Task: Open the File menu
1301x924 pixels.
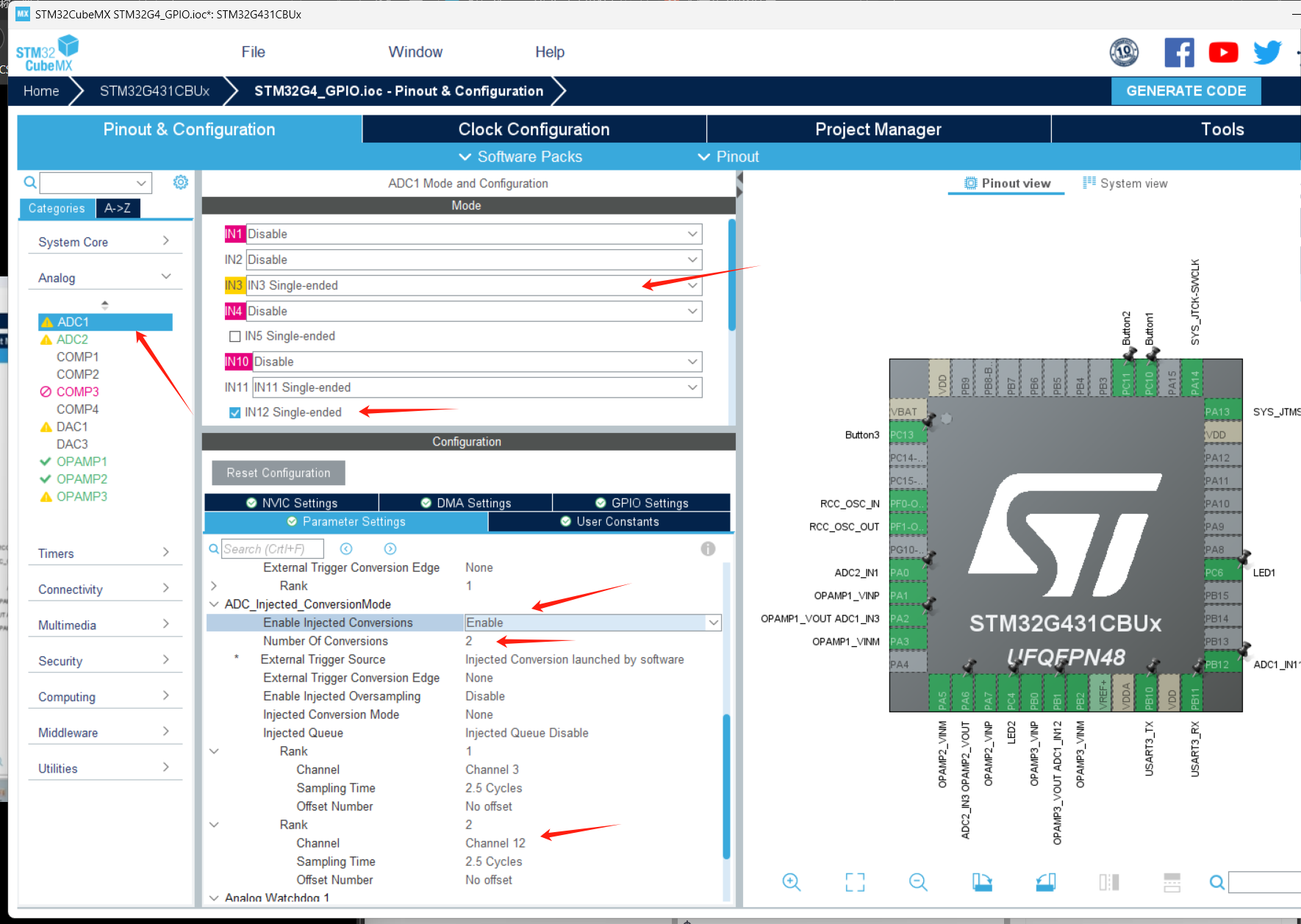Action: (x=253, y=51)
